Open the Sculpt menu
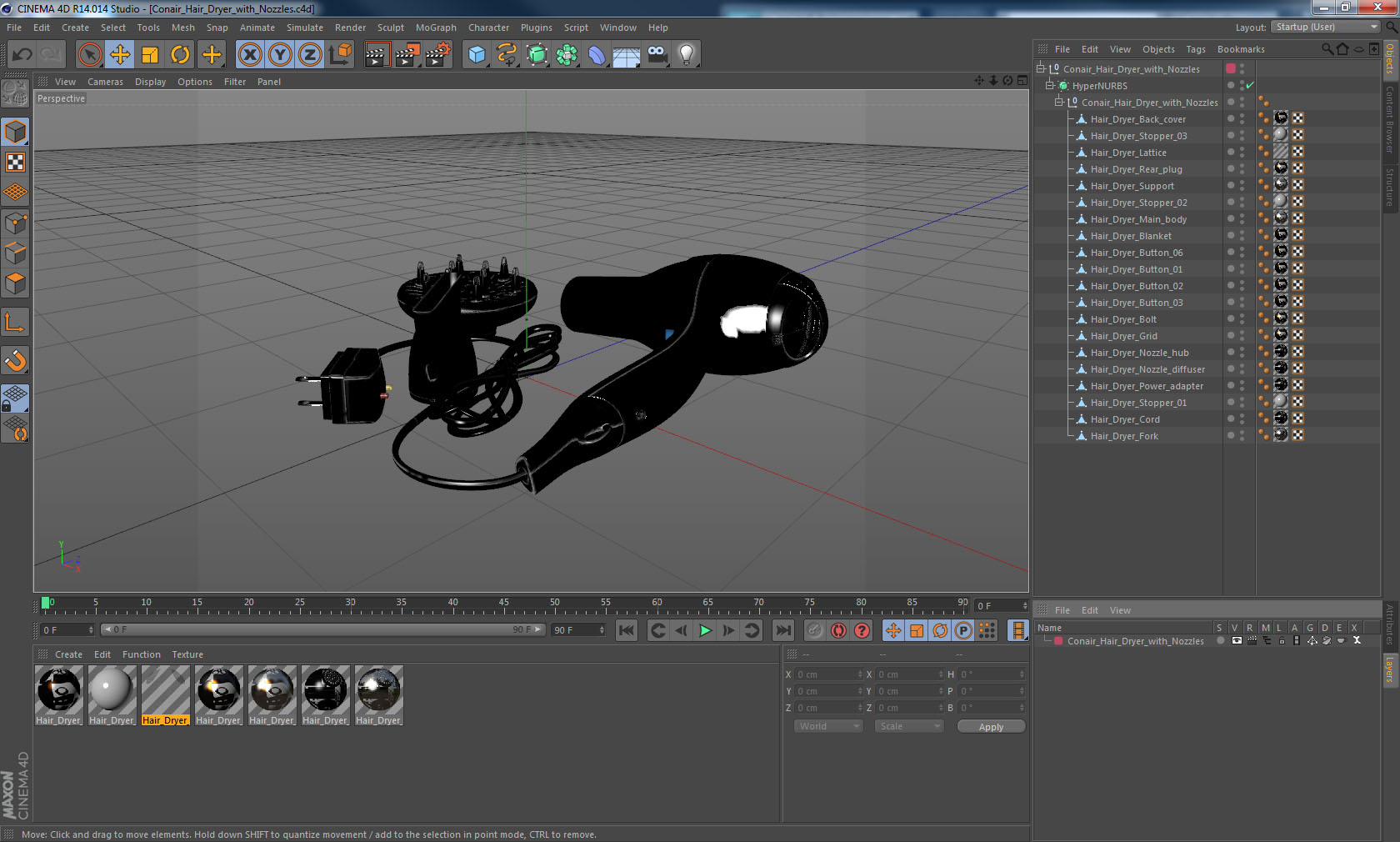The height and width of the screenshot is (842, 1400). pyautogui.click(x=391, y=28)
